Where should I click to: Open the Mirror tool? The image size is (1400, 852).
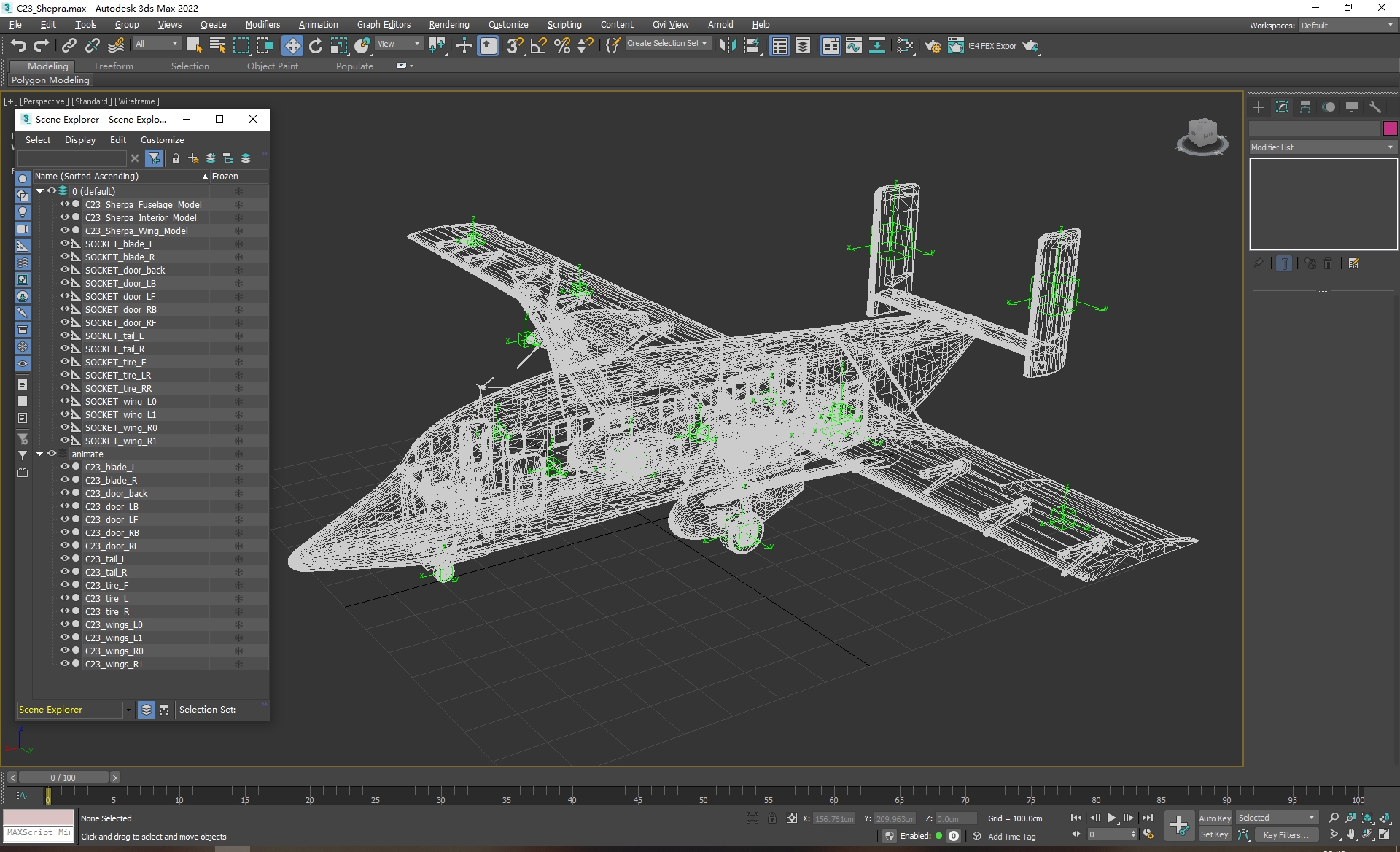point(727,46)
